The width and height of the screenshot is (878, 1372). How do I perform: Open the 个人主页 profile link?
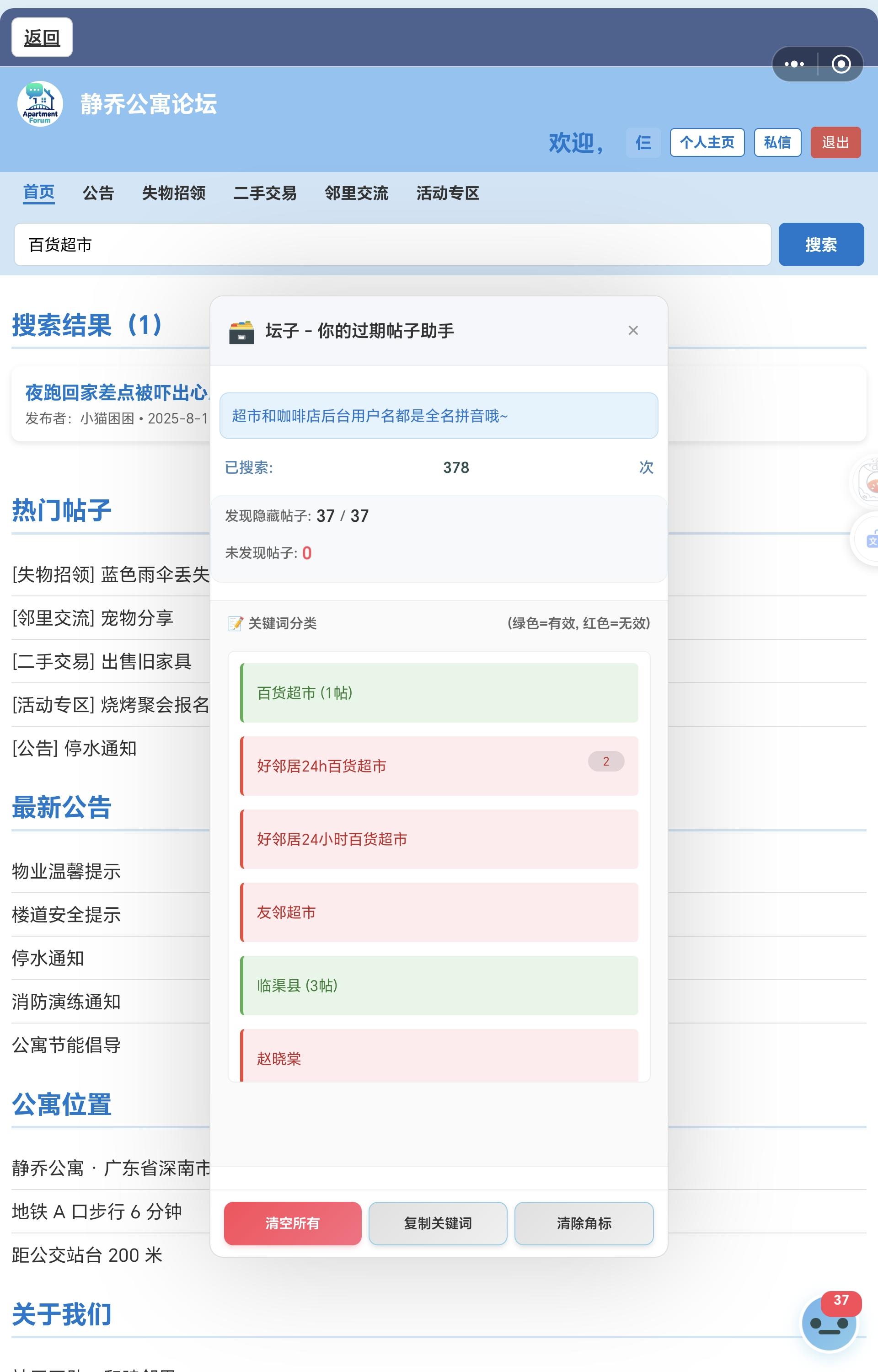pos(707,143)
